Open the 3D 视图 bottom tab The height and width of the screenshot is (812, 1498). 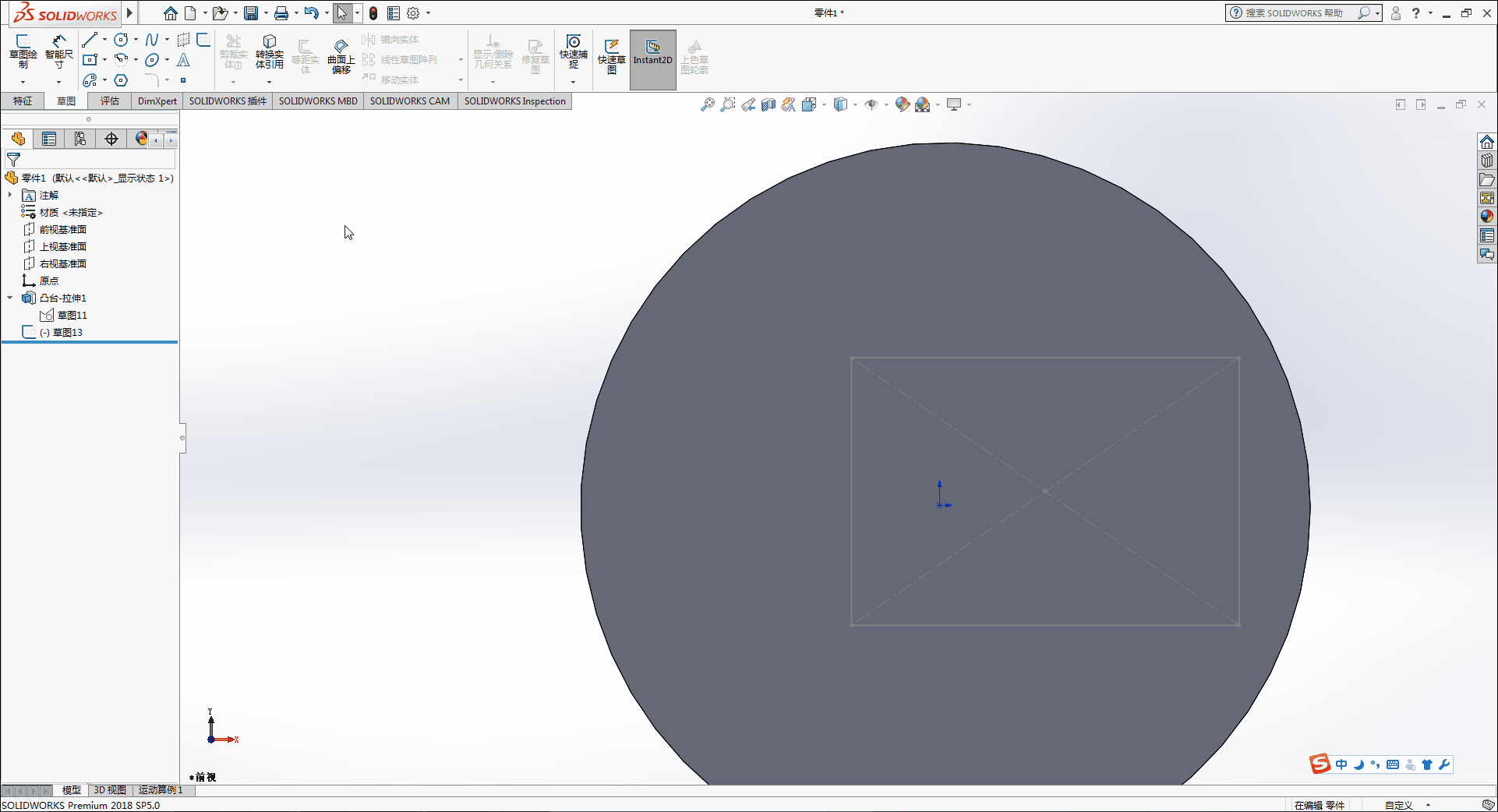coord(110,790)
